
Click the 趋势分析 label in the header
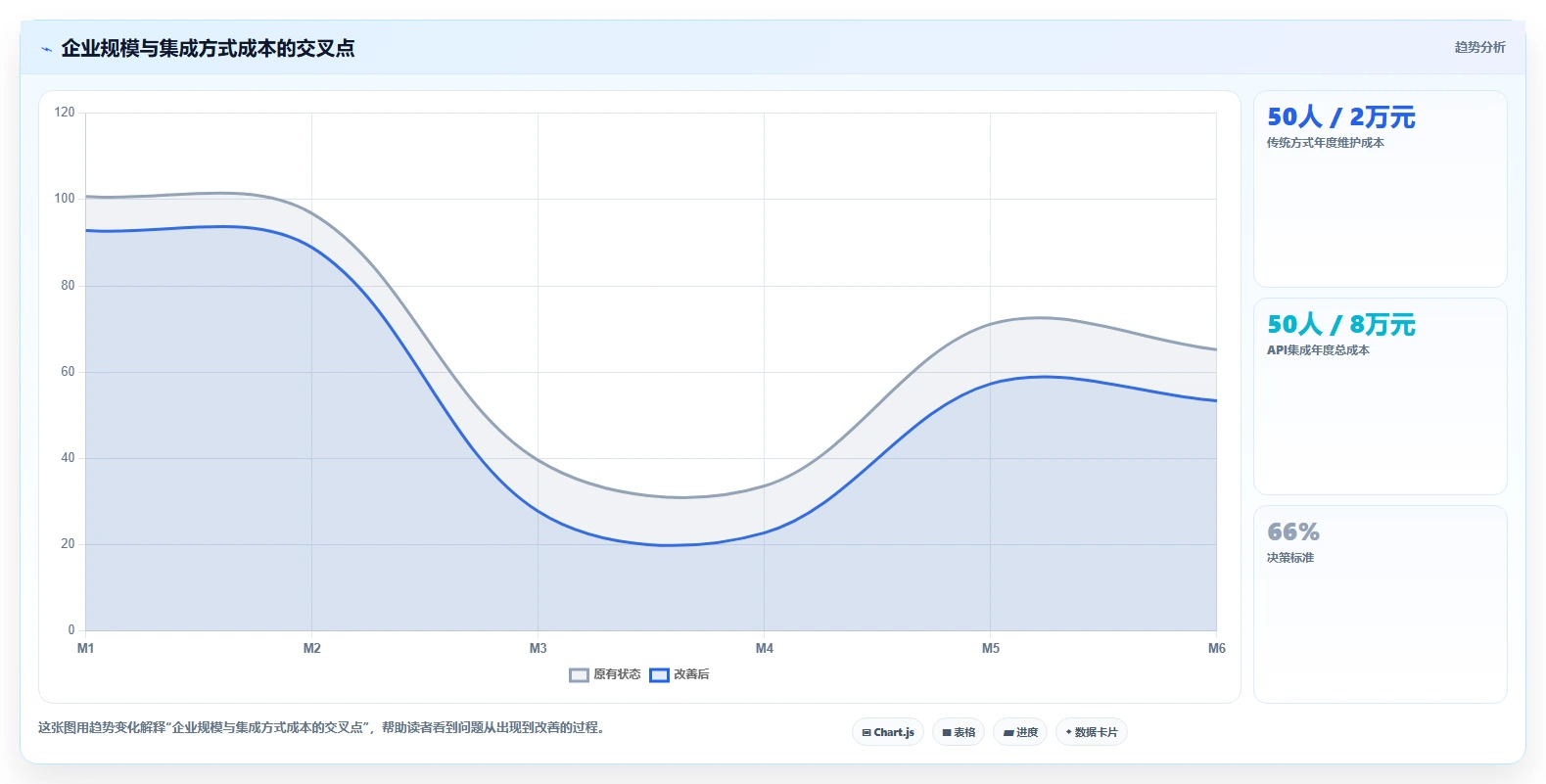point(1479,47)
